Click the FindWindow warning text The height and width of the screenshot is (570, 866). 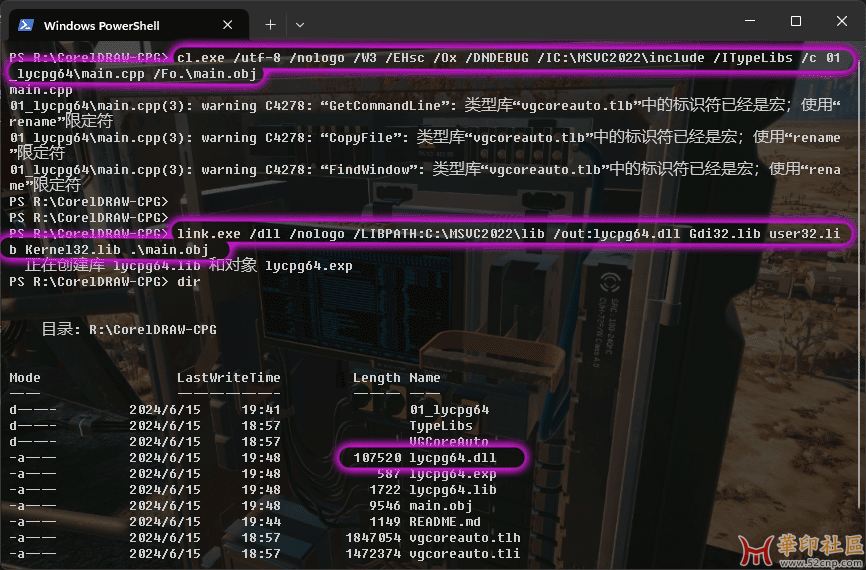[425, 177]
